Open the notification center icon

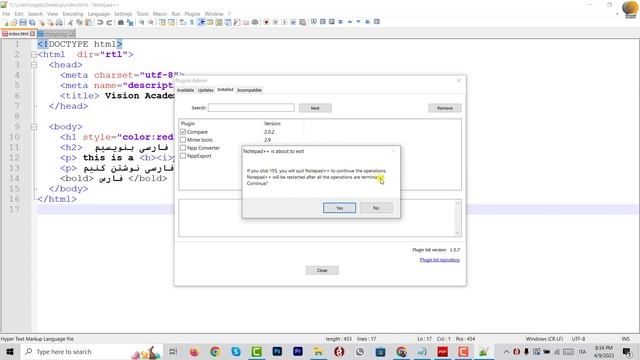tap(627, 351)
